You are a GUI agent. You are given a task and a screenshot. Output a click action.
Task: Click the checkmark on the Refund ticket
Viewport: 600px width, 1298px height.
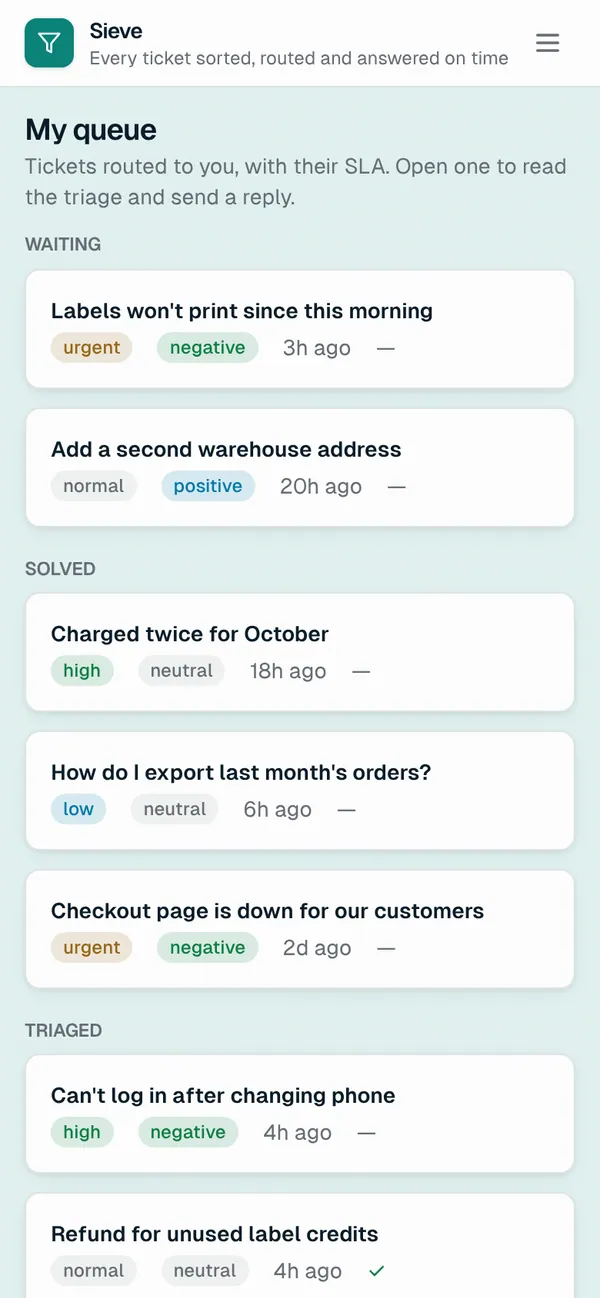(x=377, y=1271)
